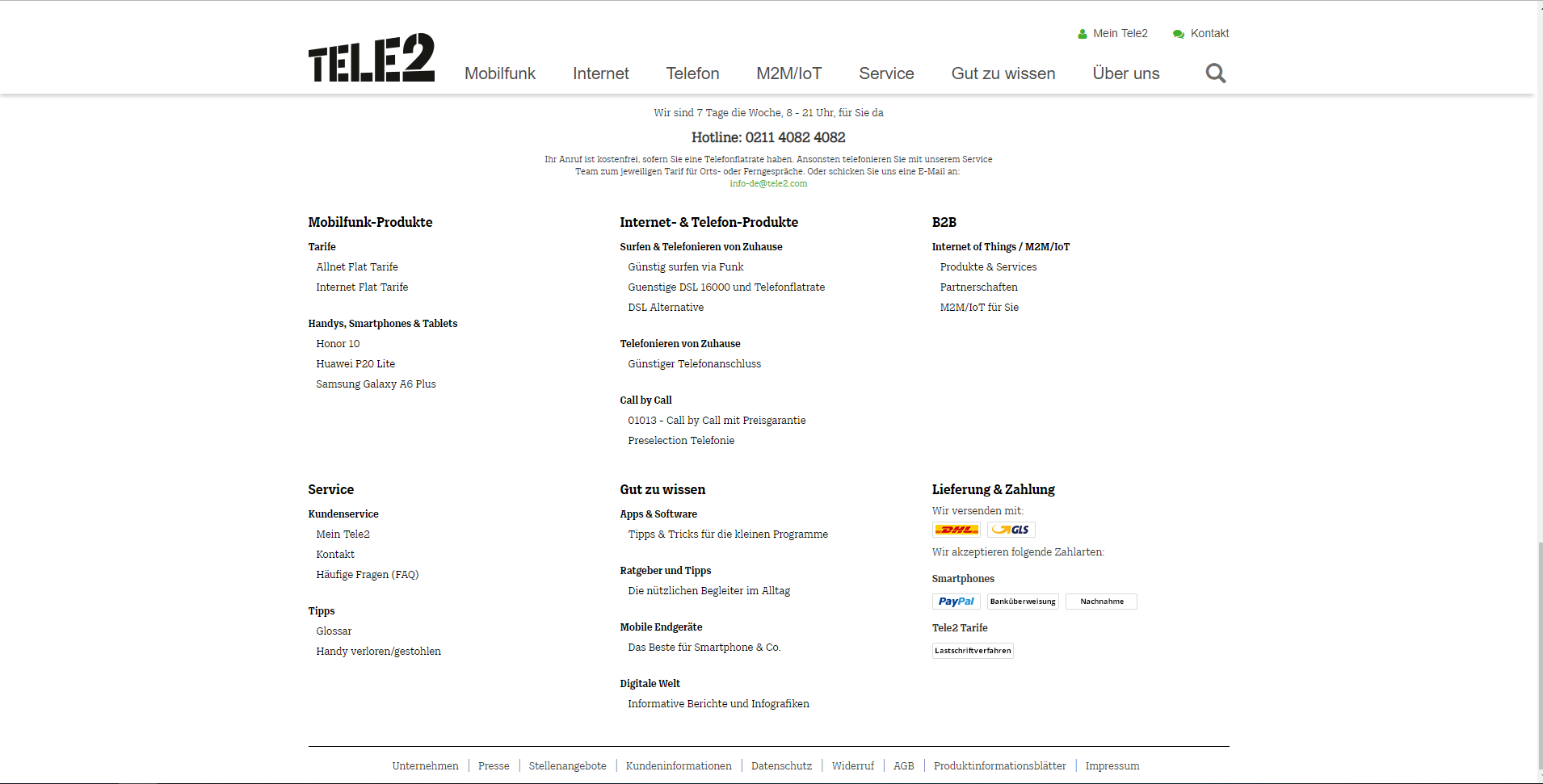Open Produkte & Services link
The width and height of the screenshot is (1543, 784).
click(988, 267)
